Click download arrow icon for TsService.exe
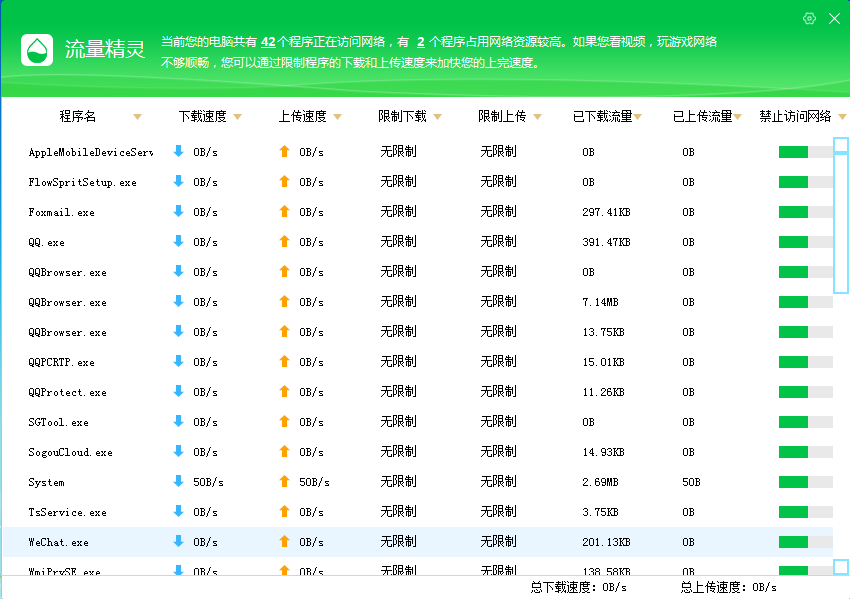 [x=178, y=511]
